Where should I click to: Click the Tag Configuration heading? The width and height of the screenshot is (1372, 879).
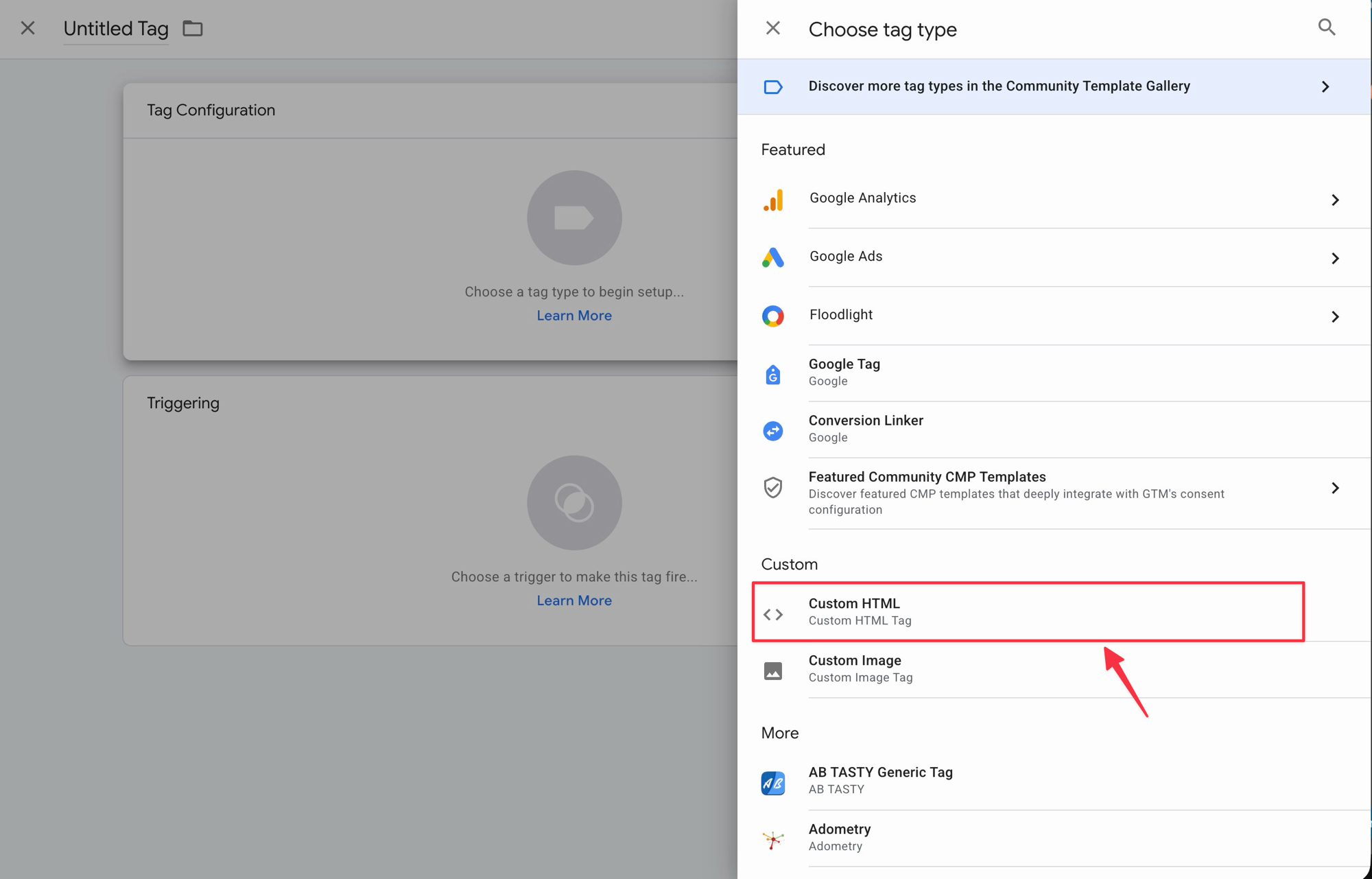pyautogui.click(x=211, y=110)
